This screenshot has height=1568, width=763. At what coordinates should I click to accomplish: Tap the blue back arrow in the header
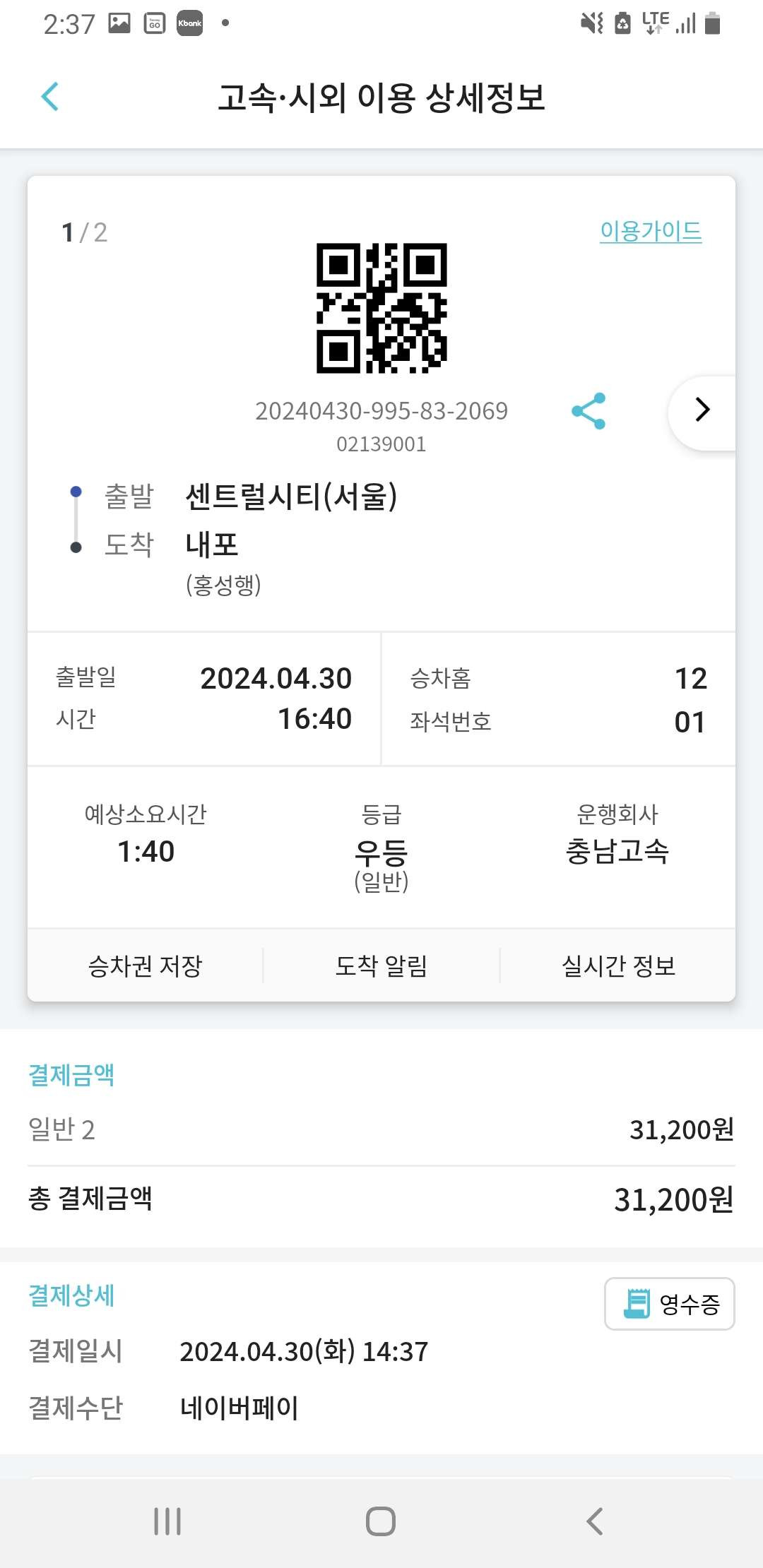(x=49, y=97)
